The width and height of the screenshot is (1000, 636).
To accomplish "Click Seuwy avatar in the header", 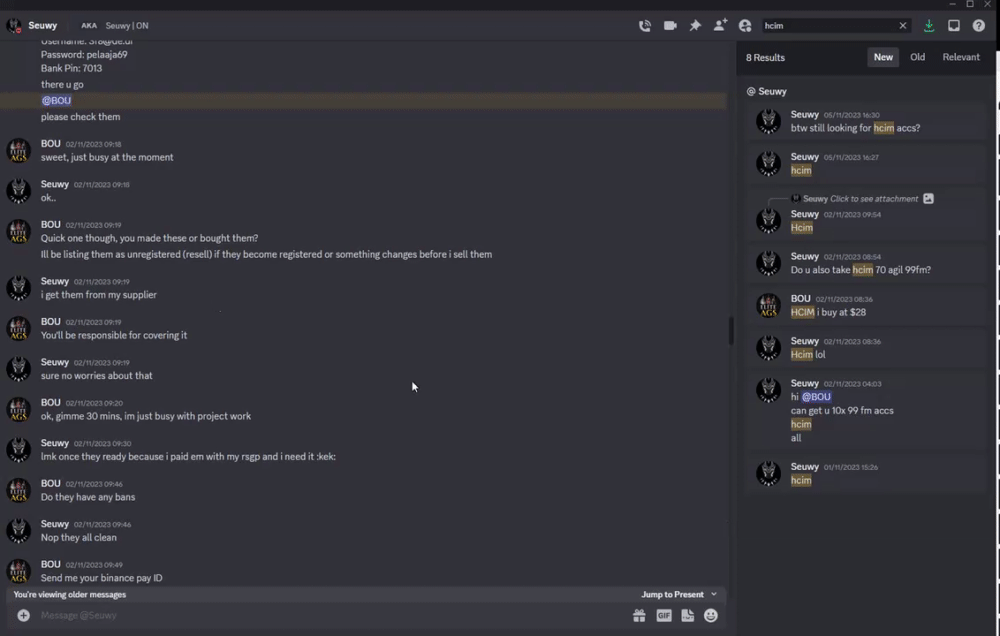I will pyautogui.click(x=13, y=26).
